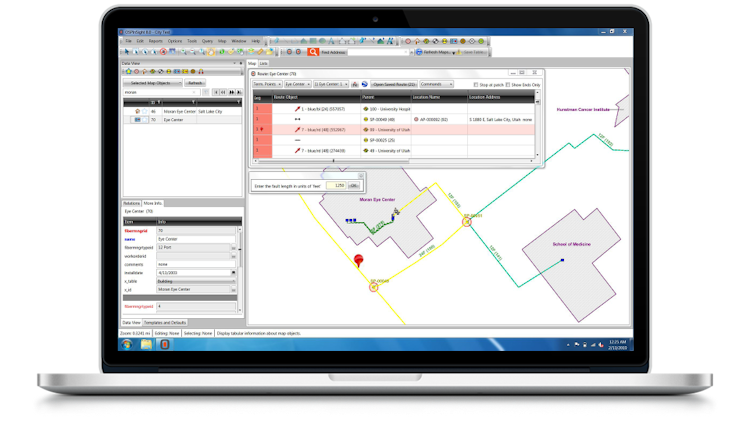This screenshot has width=750, height=422.
Task: Click the Refresh button in Data View
Action: pos(195,83)
